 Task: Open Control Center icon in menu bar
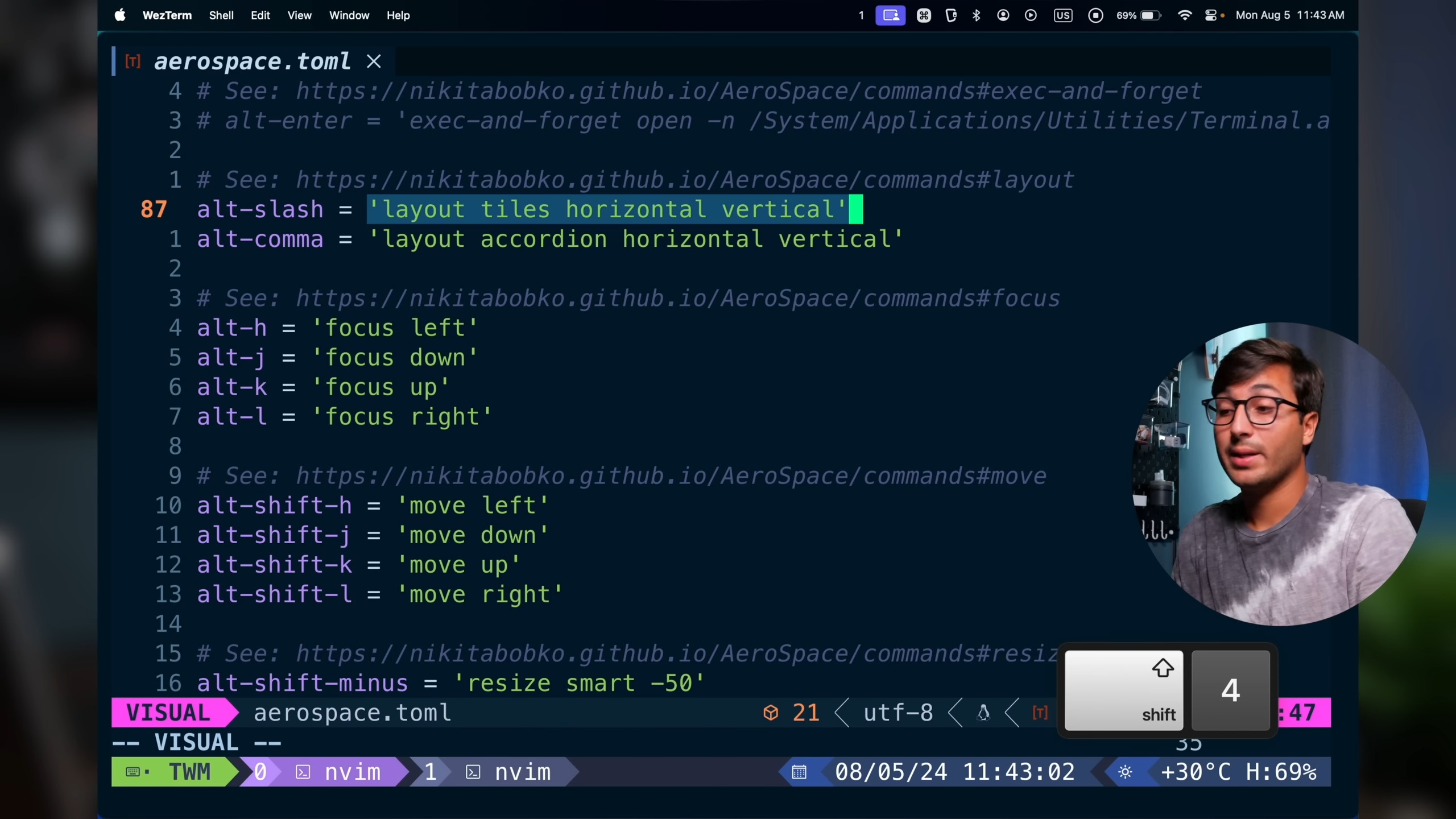click(1211, 15)
